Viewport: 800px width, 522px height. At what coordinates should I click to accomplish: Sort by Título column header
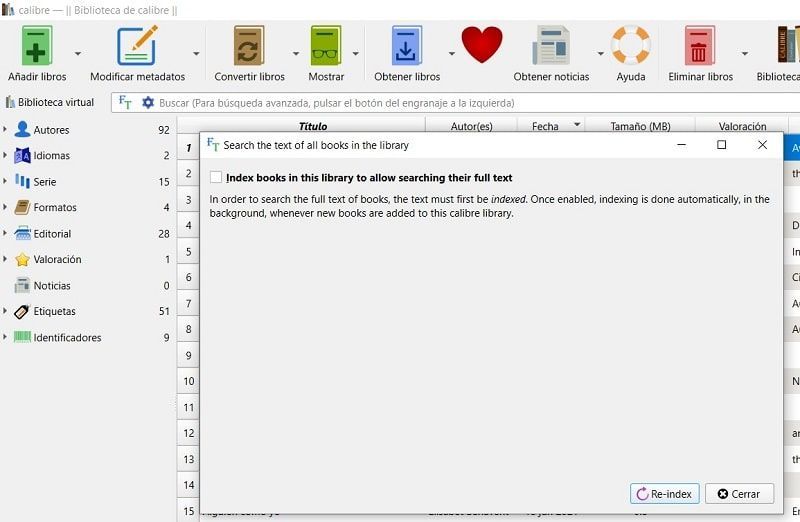(313, 126)
